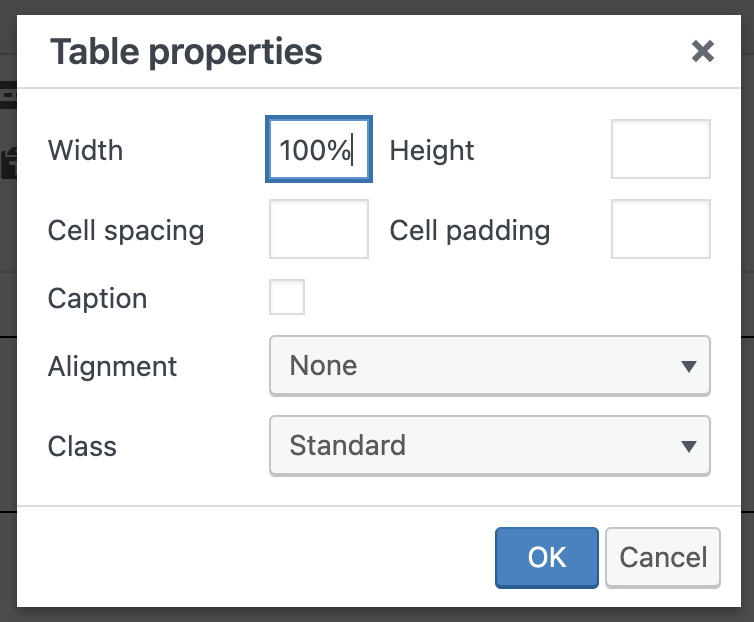Click the Caption label text
This screenshot has width=754, height=622.
point(97,299)
